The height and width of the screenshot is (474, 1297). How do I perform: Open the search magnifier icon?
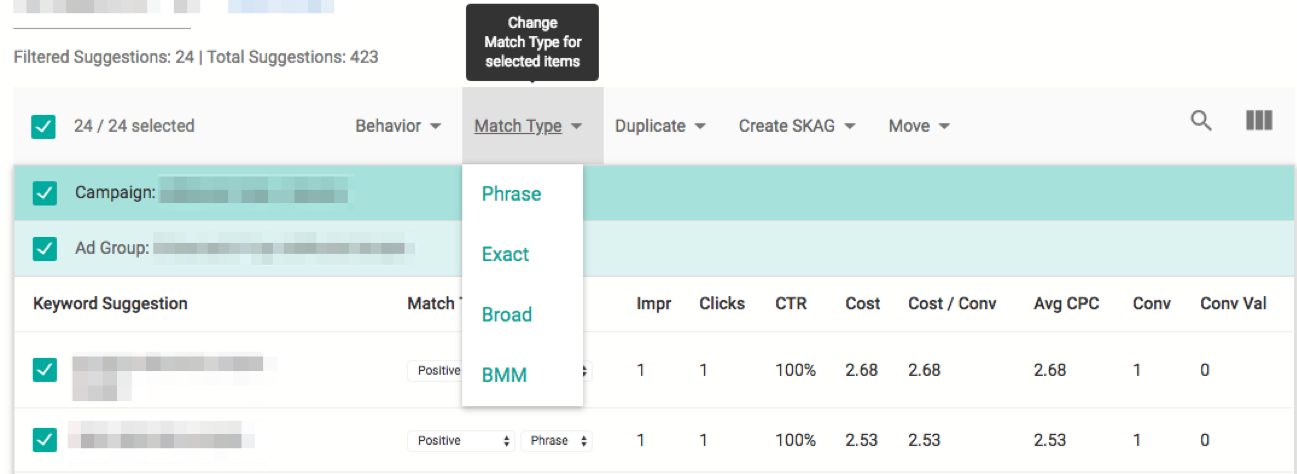pos(1201,121)
